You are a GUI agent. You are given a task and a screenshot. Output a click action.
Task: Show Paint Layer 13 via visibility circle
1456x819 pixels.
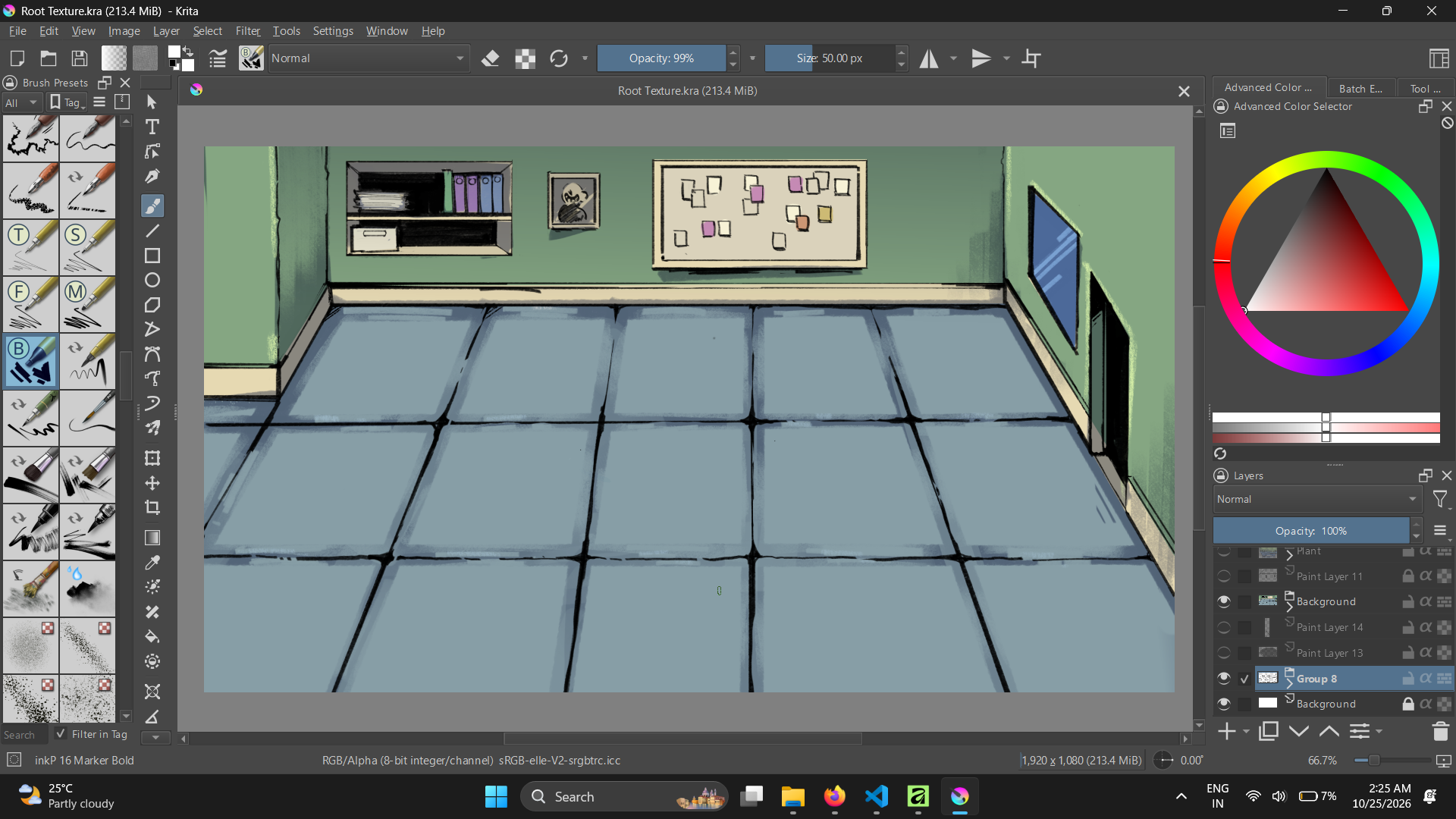pos(1223,653)
